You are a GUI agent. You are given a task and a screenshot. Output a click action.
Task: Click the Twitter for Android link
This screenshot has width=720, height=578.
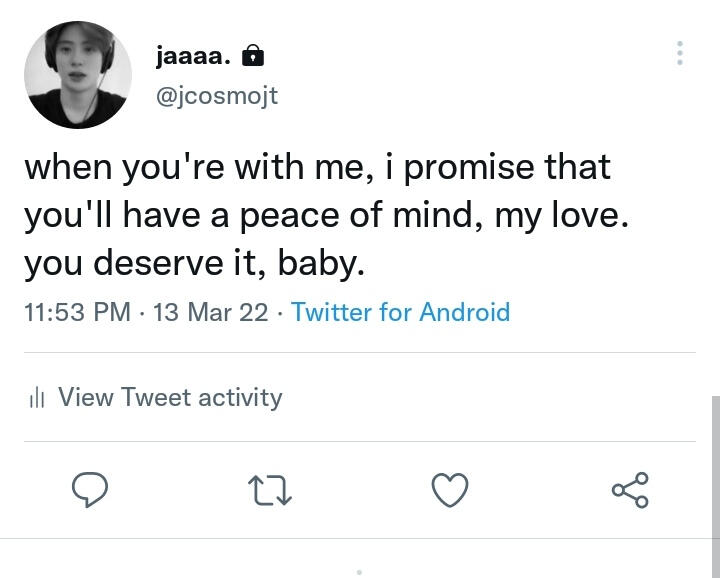[x=400, y=312]
